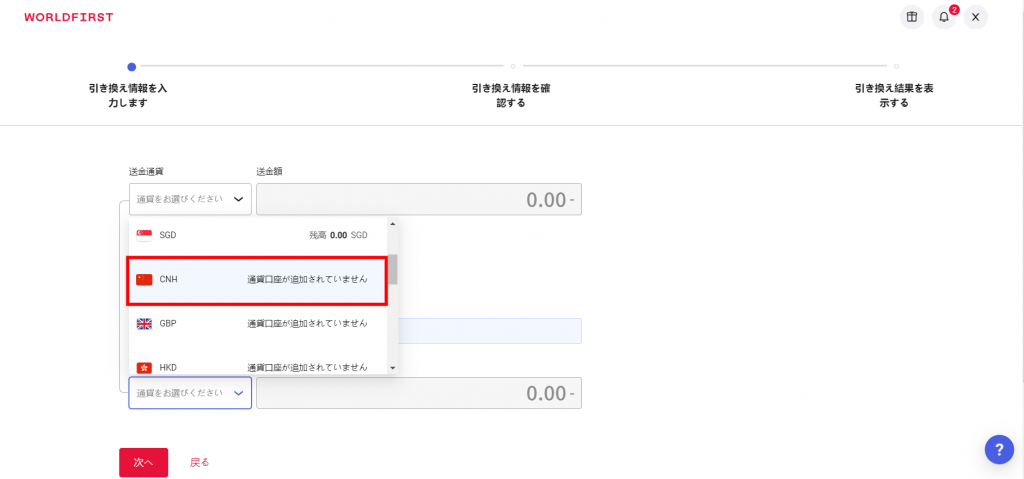Select CNH from the currency list
1024x479 pixels.
point(258,280)
